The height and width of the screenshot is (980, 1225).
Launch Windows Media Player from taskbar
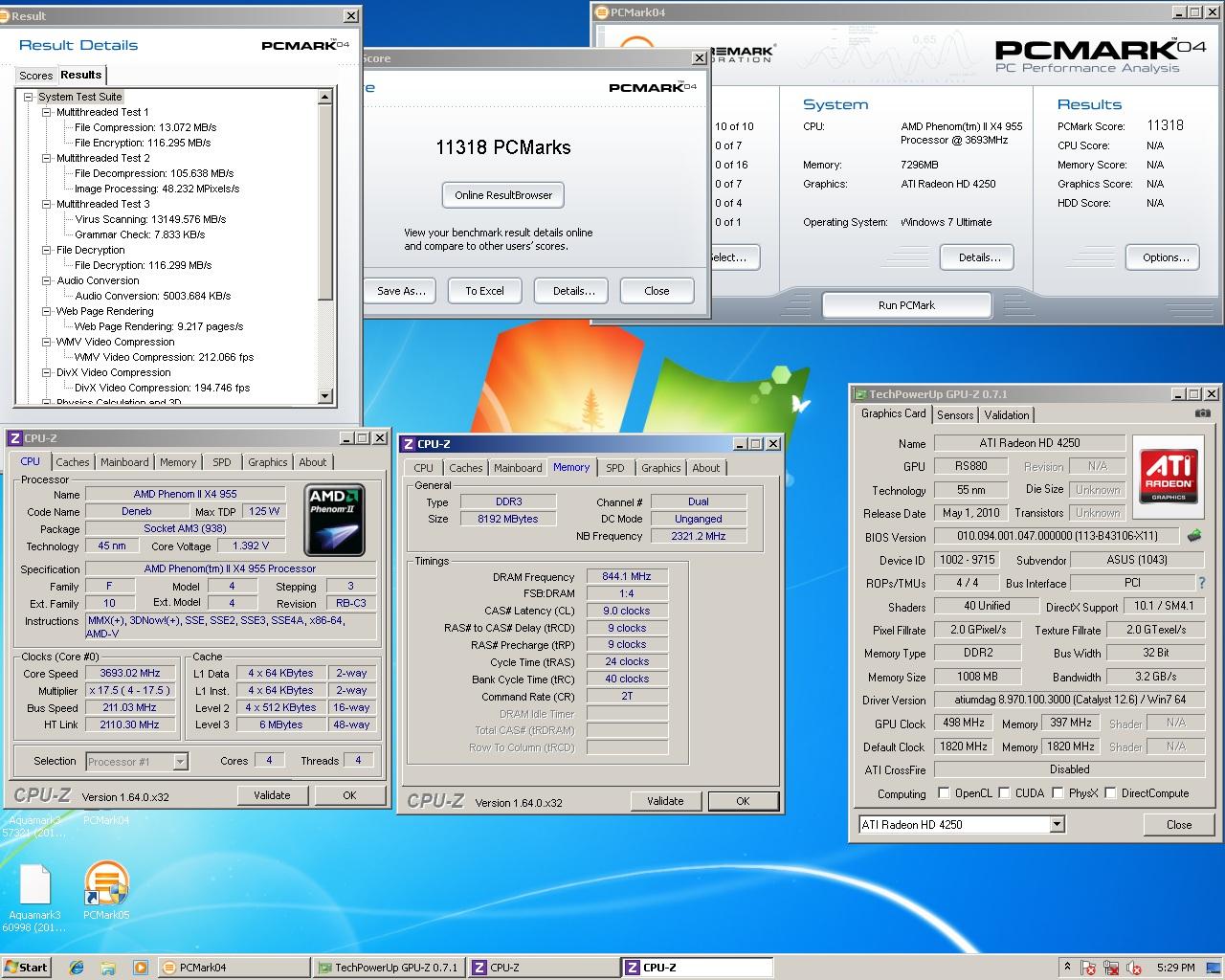coord(141,968)
